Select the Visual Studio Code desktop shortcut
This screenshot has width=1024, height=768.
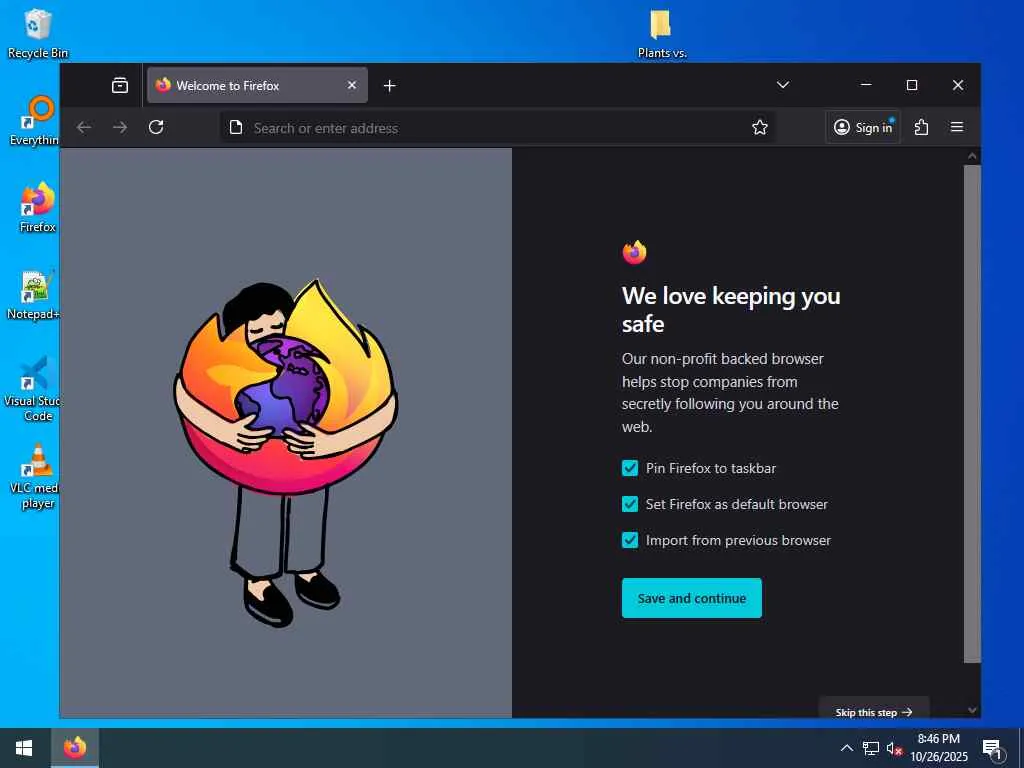[33, 389]
